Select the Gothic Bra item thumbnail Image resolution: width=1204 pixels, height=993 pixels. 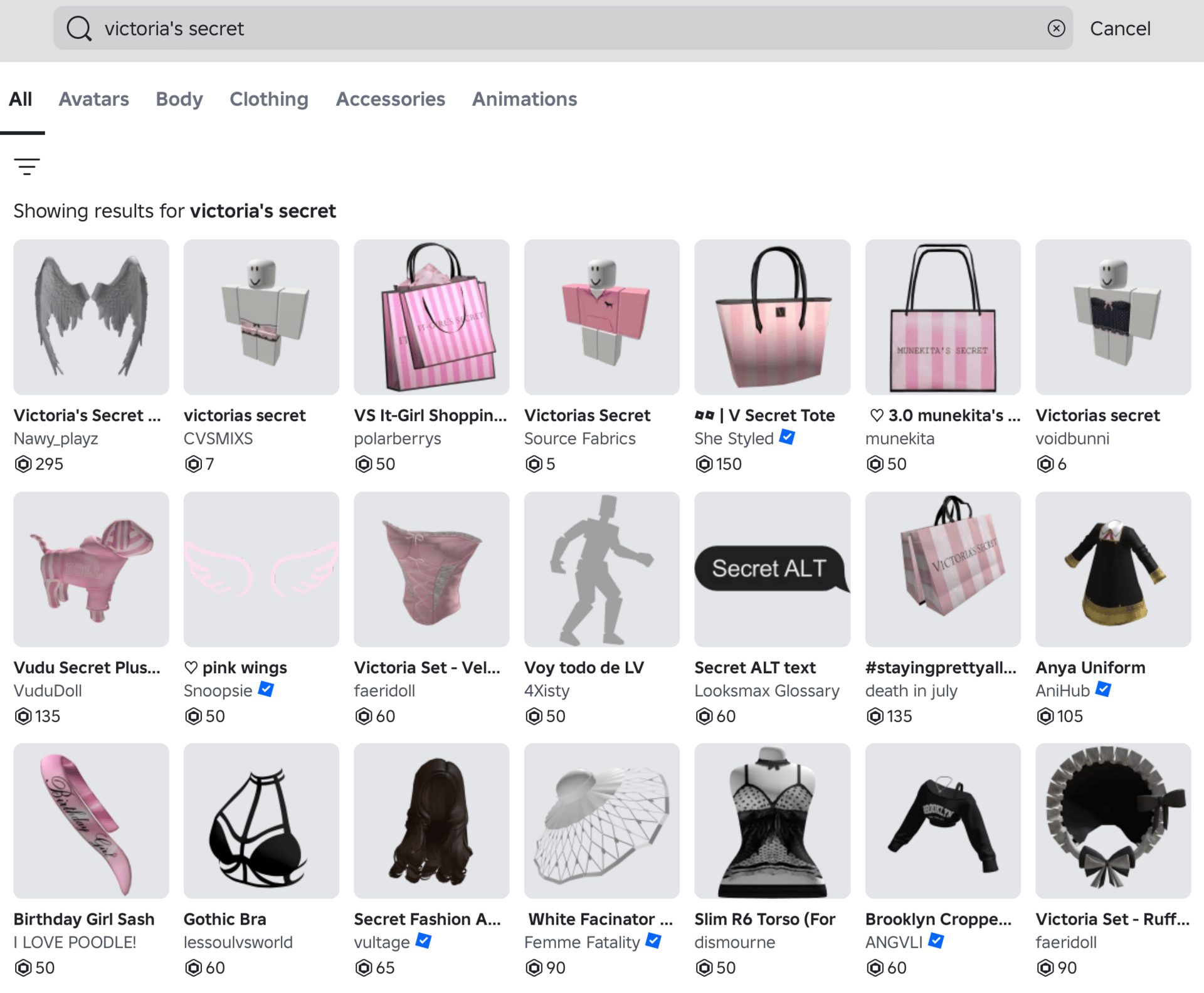(x=261, y=821)
